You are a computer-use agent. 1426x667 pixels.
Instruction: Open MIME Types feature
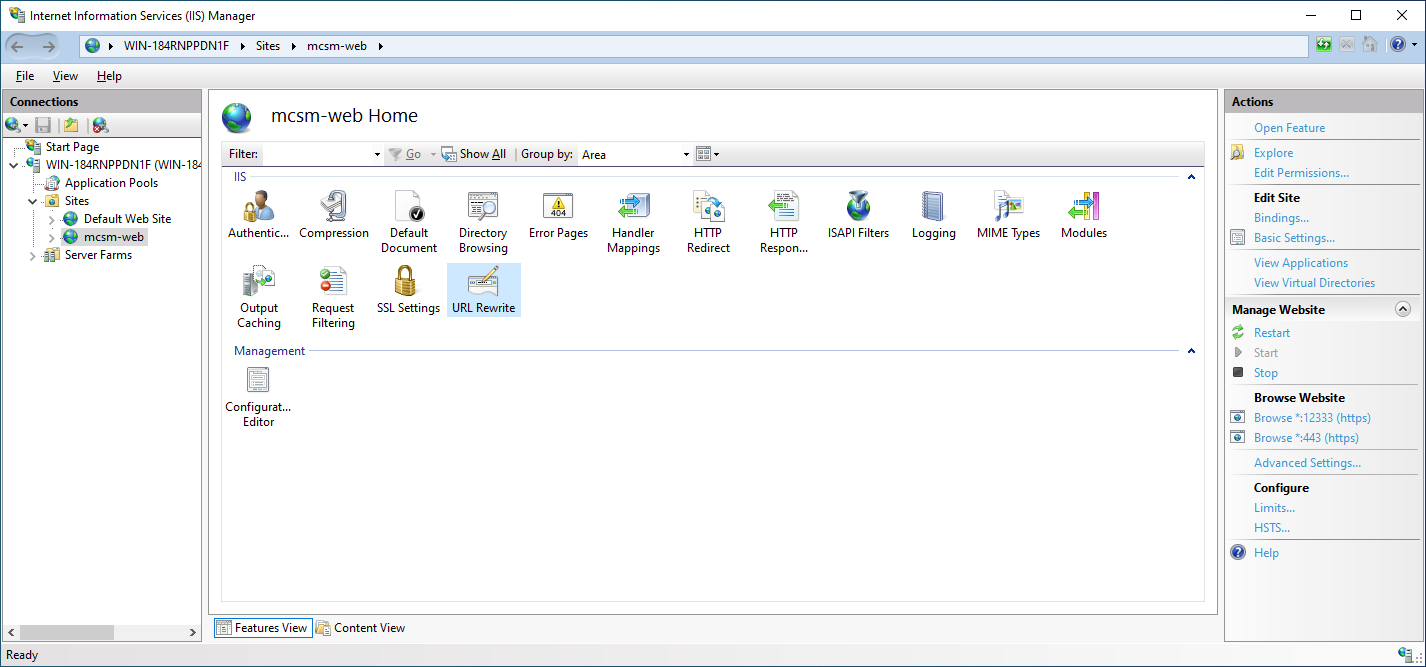(x=1008, y=215)
